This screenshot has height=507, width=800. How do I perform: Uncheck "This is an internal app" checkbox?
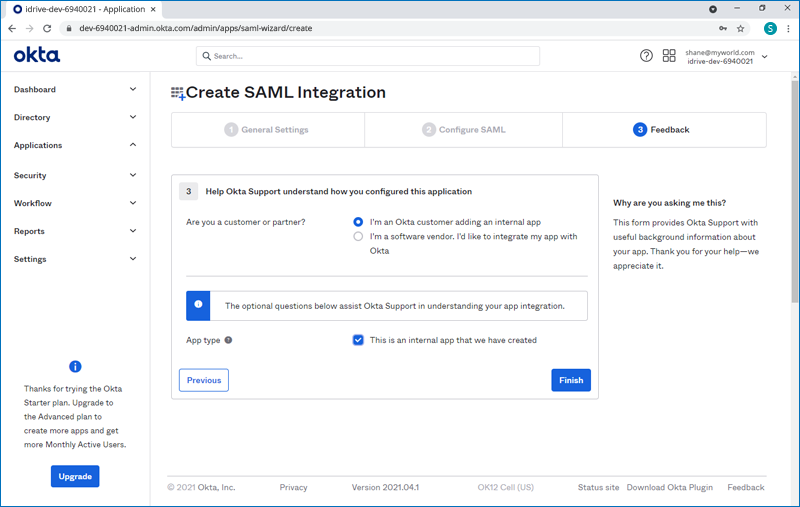[x=358, y=340]
